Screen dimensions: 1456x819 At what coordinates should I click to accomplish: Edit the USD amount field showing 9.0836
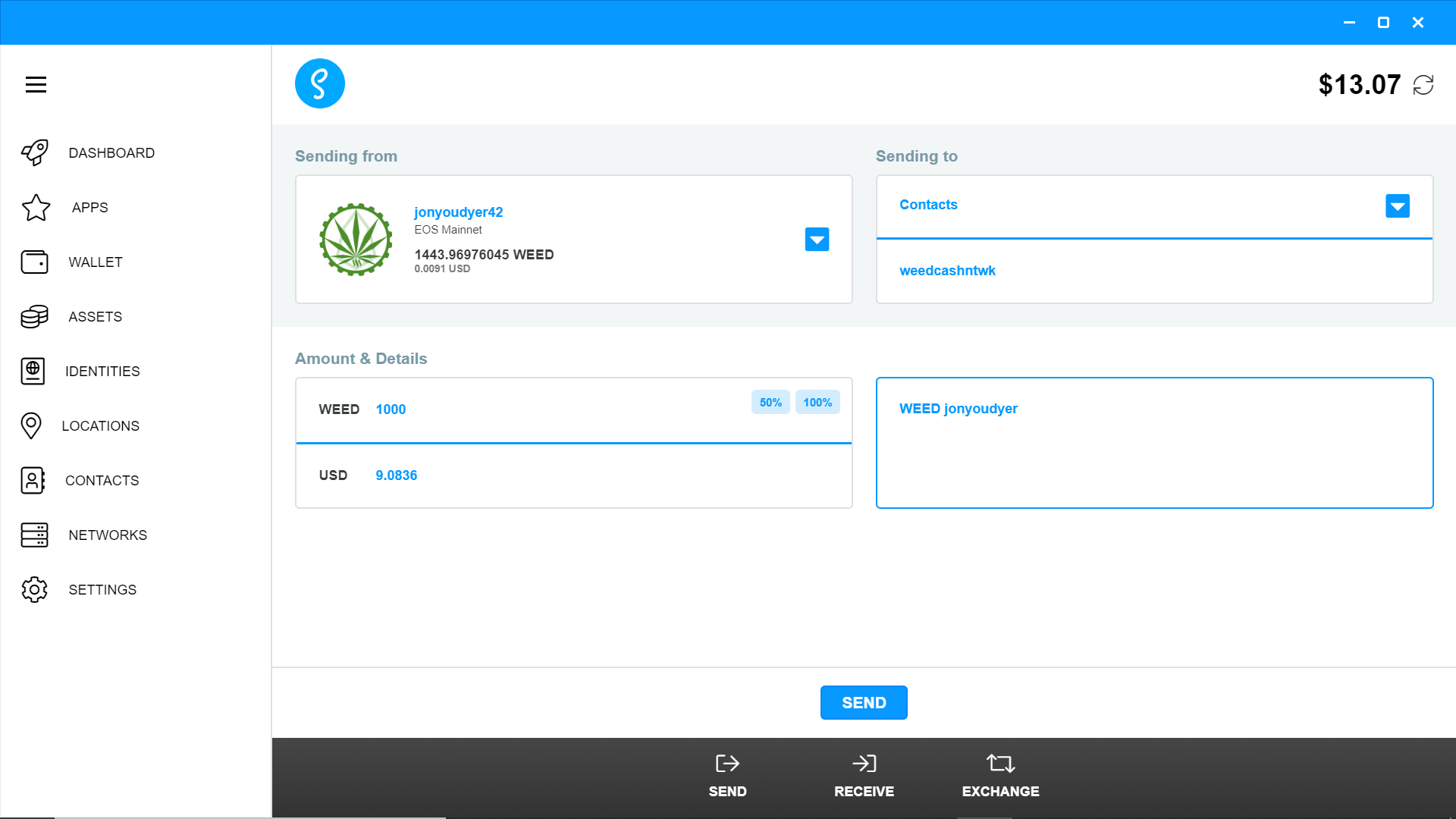pyautogui.click(x=574, y=475)
